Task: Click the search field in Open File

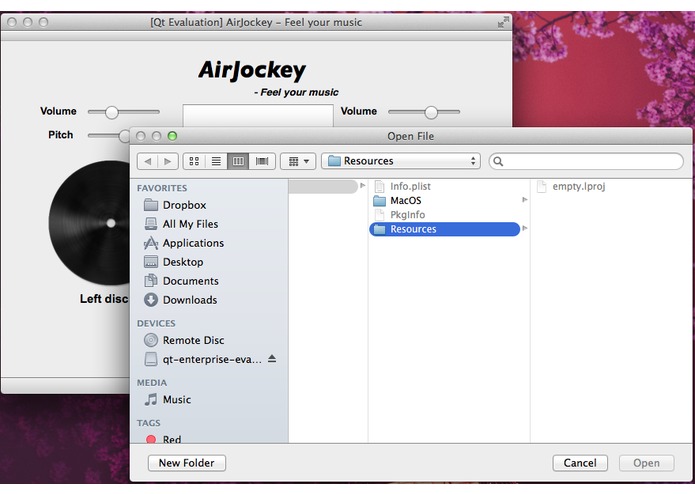Action: tap(586, 161)
